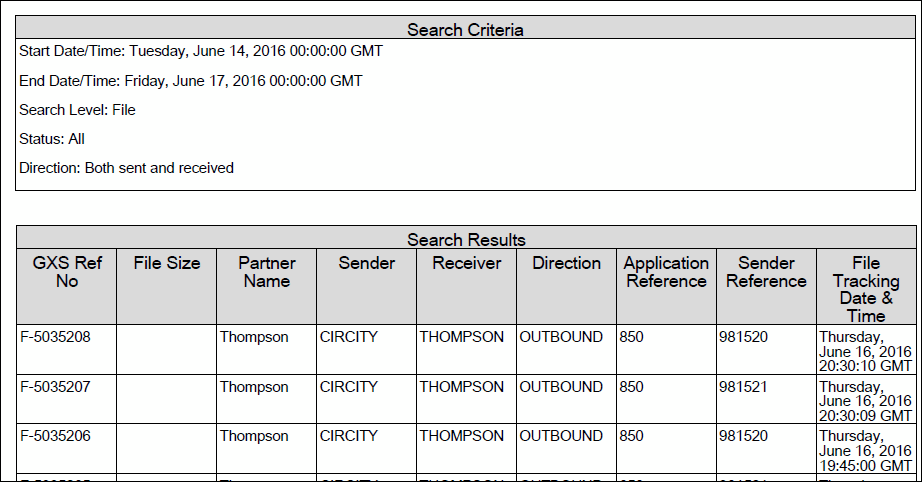Image resolution: width=922 pixels, height=482 pixels.
Task: Click the Status: All criteria line
Action: 51,139
